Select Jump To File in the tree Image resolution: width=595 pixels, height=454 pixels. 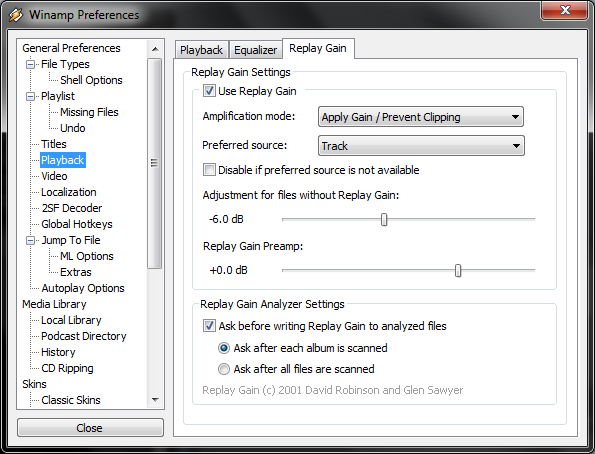[71, 240]
